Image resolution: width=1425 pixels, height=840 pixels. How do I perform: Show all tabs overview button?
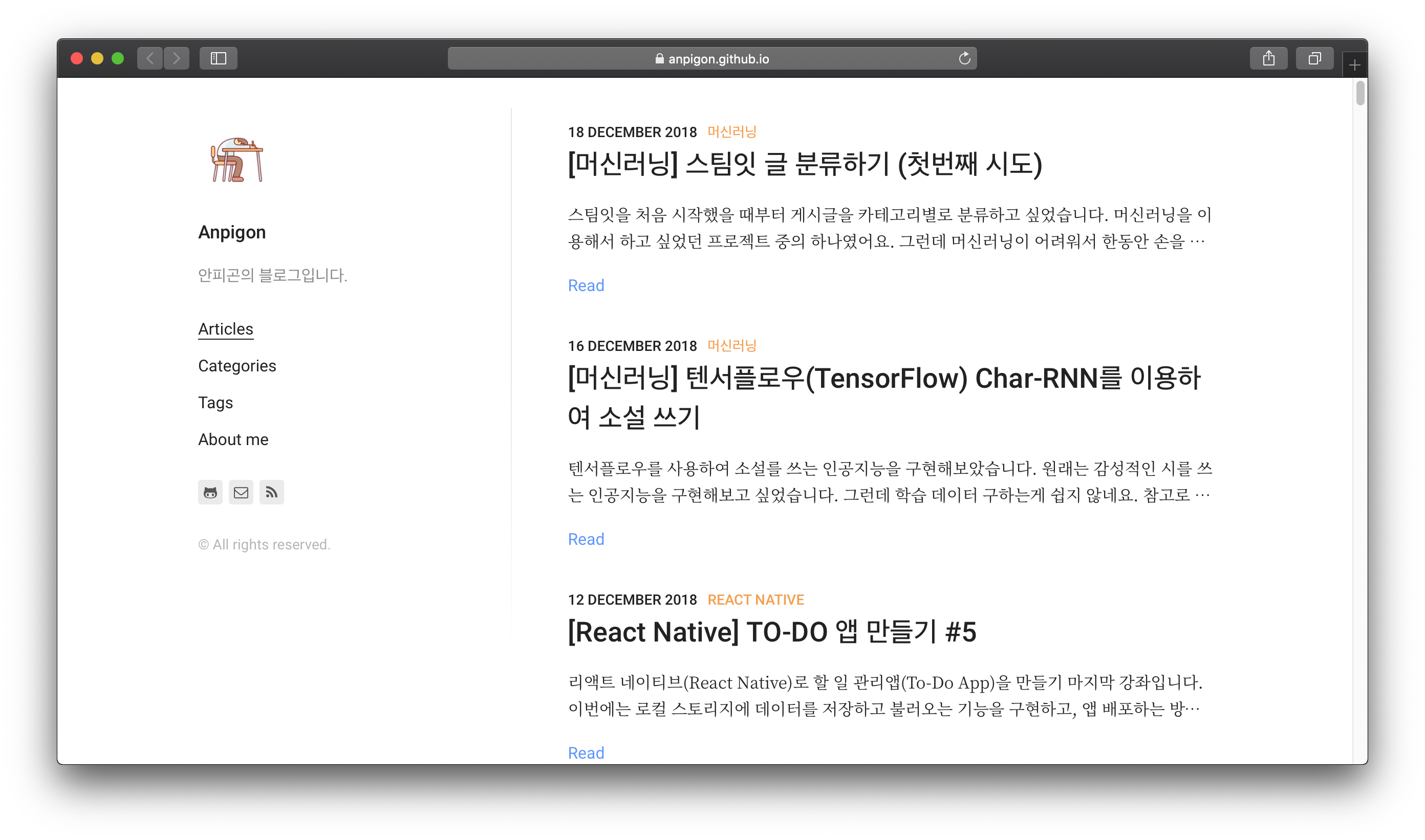(x=1314, y=58)
